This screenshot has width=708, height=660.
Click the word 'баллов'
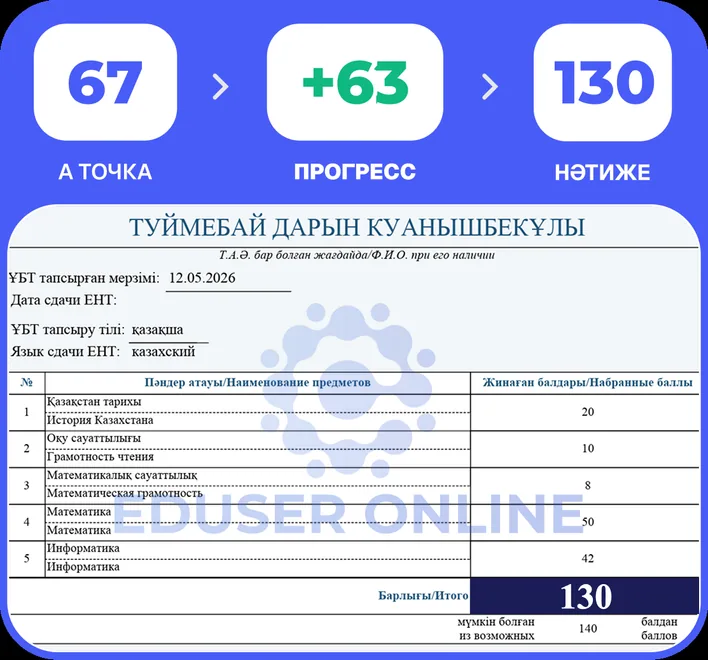click(x=659, y=636)
